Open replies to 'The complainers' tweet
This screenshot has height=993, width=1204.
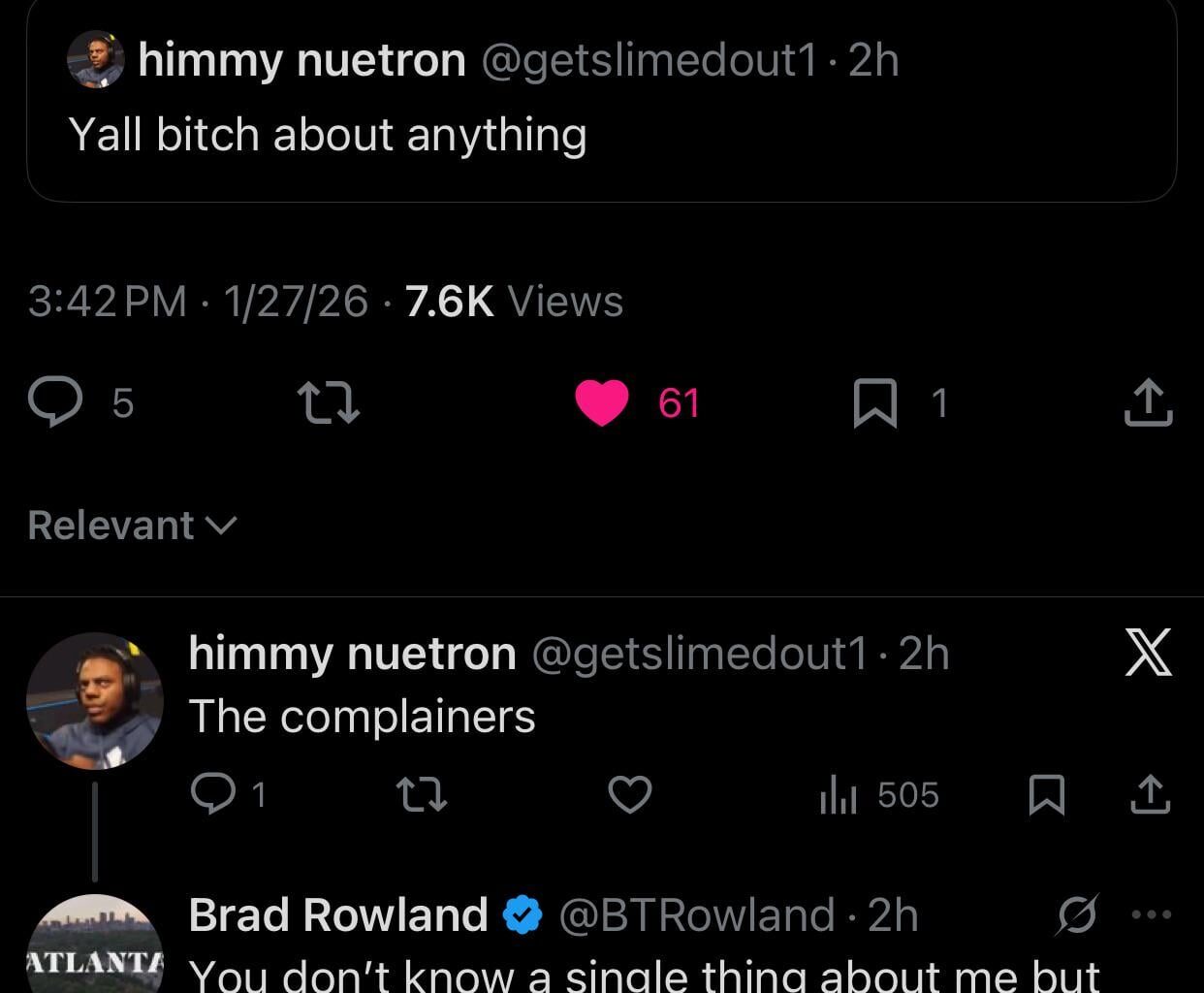pyautogui.click(x=212, y=795)
